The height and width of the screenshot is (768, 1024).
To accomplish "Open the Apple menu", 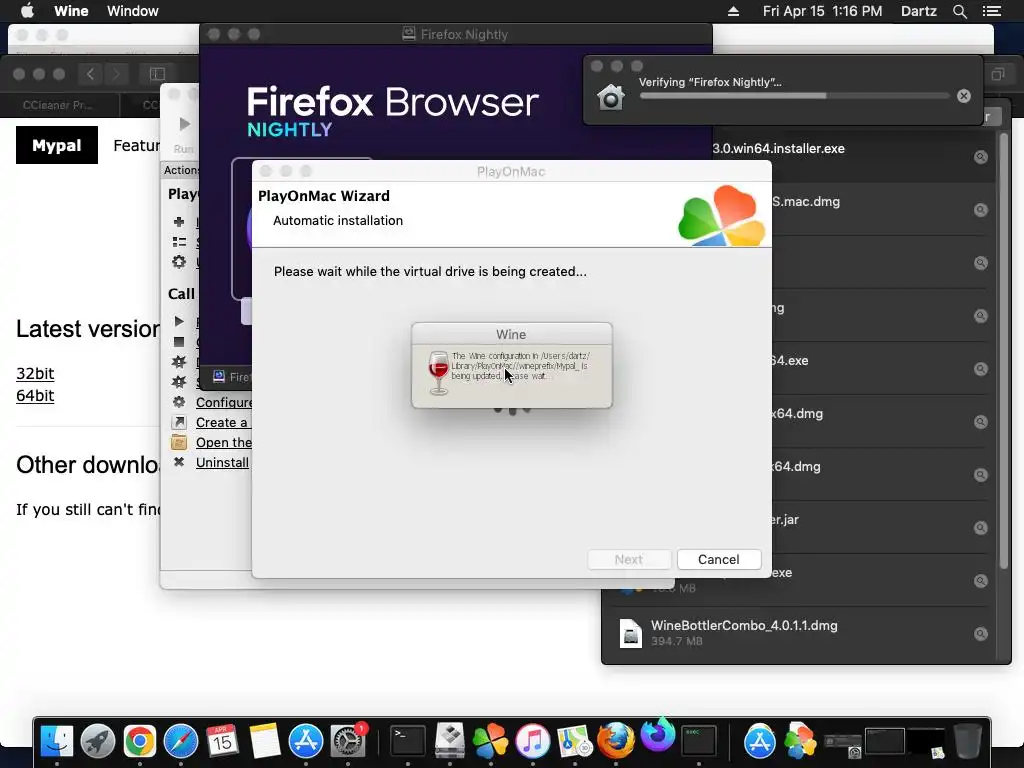I will pyautogui.click(x=27, y=10).
